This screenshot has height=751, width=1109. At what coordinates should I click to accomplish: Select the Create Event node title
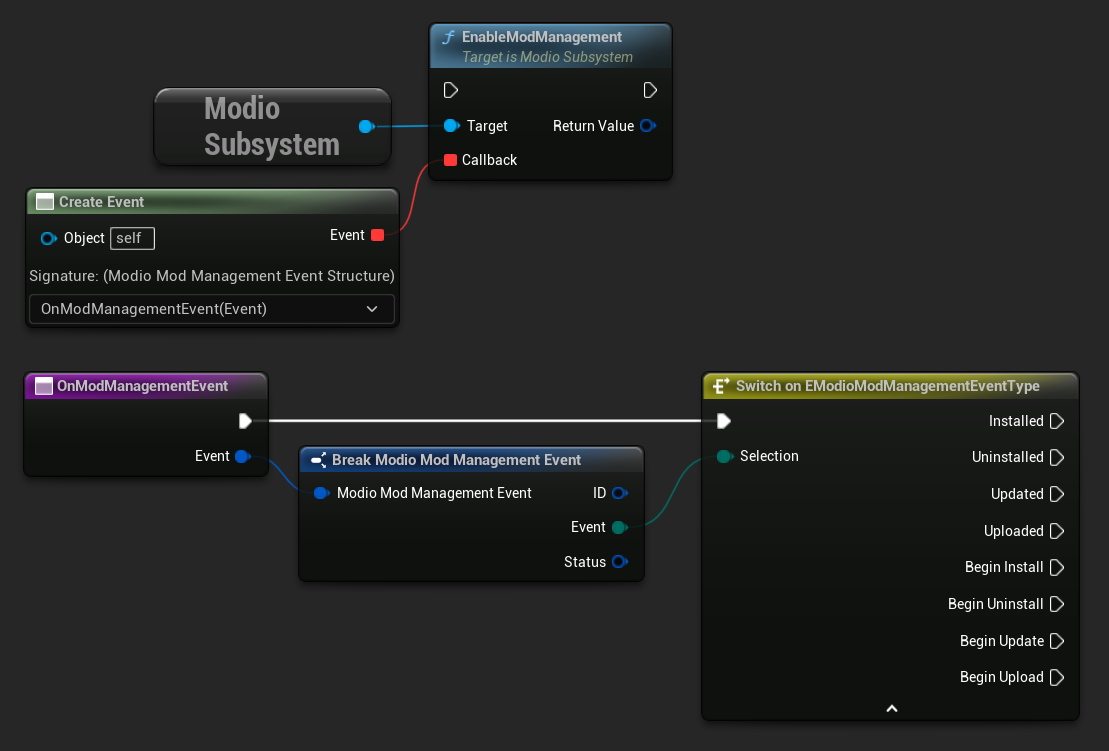[x=101, y=202]
